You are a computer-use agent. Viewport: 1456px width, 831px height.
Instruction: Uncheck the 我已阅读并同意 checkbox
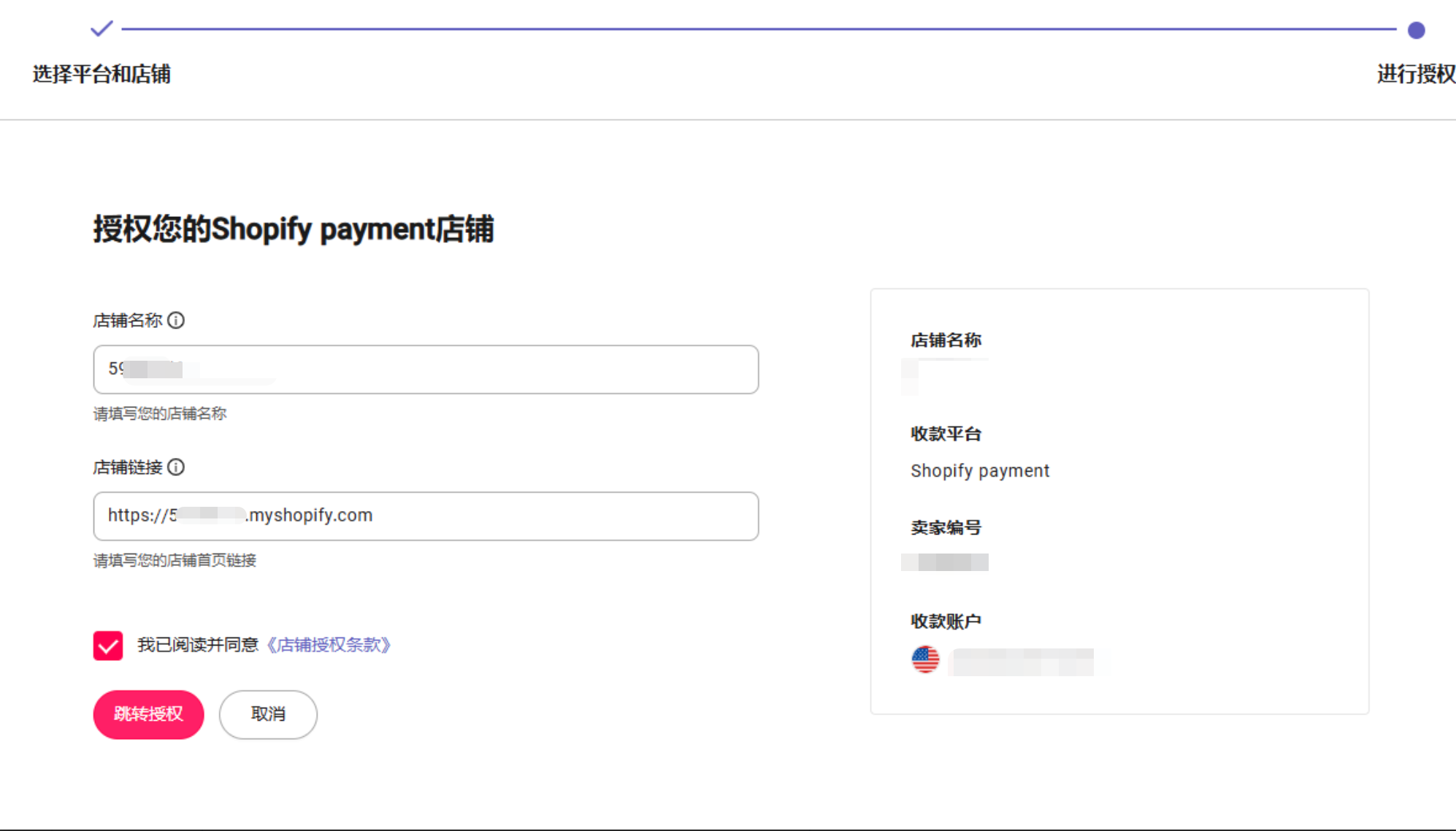pos(108,646)
